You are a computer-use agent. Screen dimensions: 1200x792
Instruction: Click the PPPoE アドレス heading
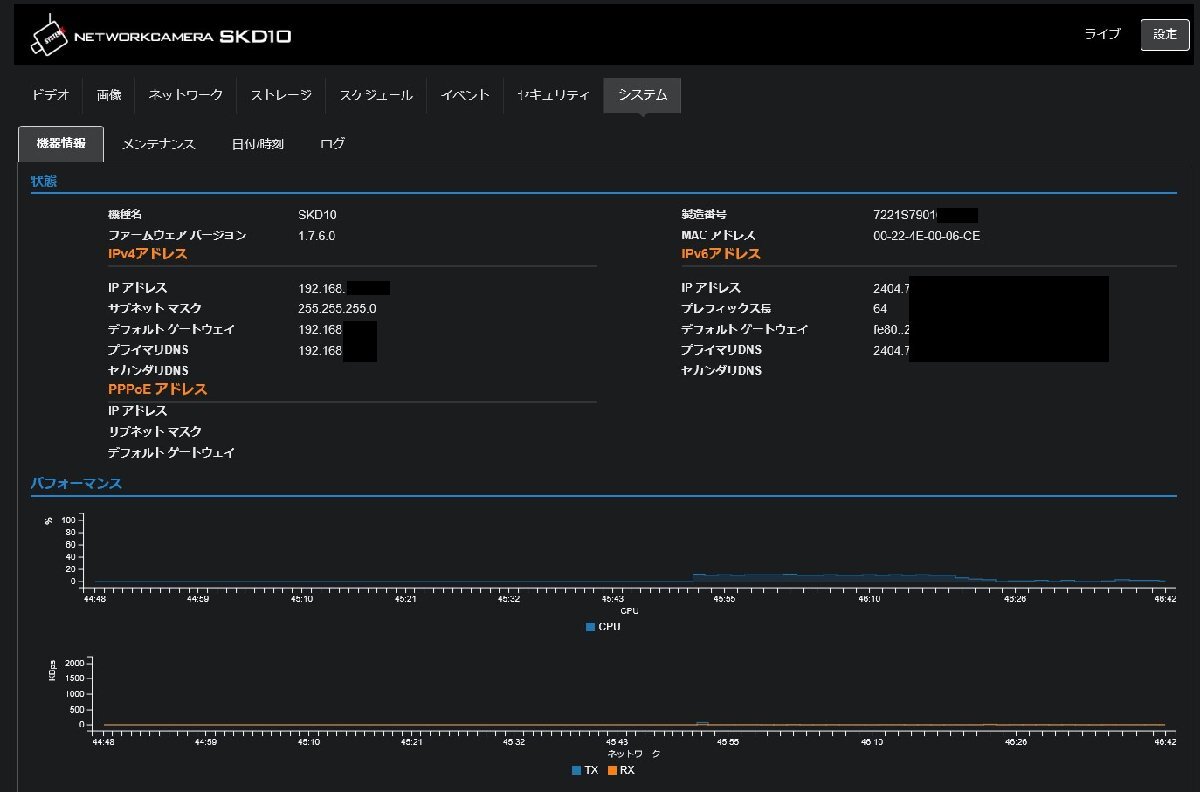click(158, 389)
